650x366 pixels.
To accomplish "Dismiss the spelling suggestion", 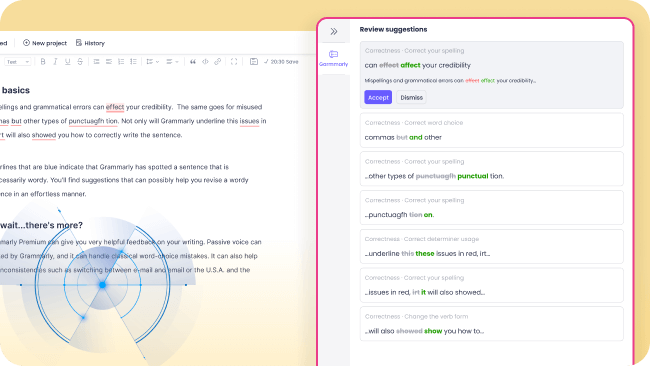I will click(x=412, y=97).
